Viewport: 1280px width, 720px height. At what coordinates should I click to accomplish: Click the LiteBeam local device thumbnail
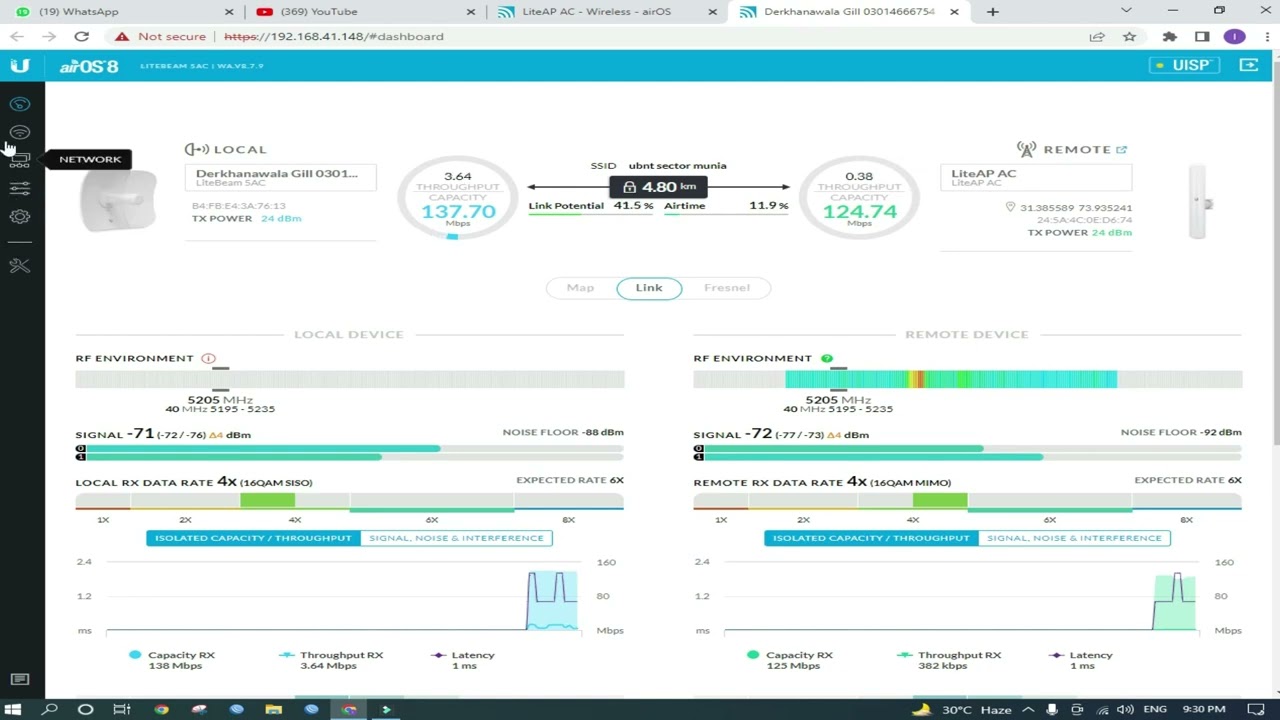point(118,200)
